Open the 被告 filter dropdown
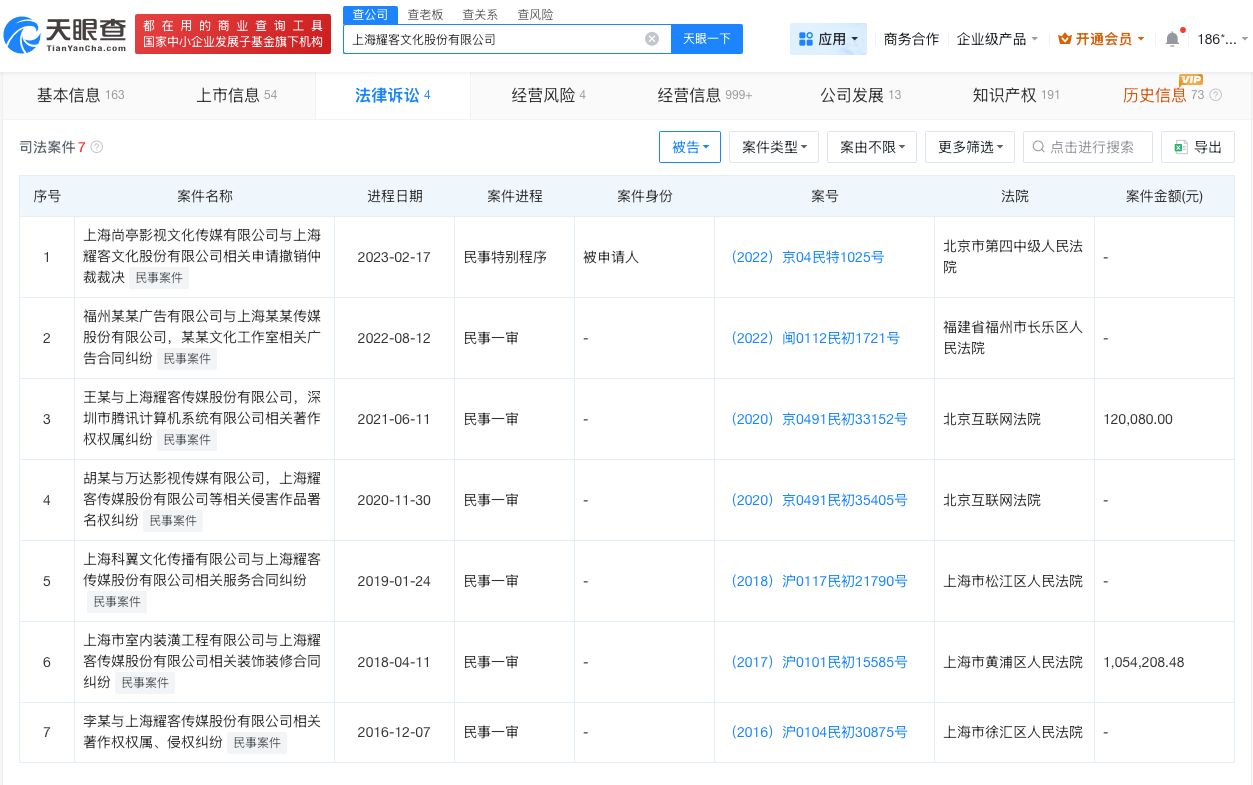The width and height of the screenshot is (1253, 785). pyautogui.click(x=690, y=147)
